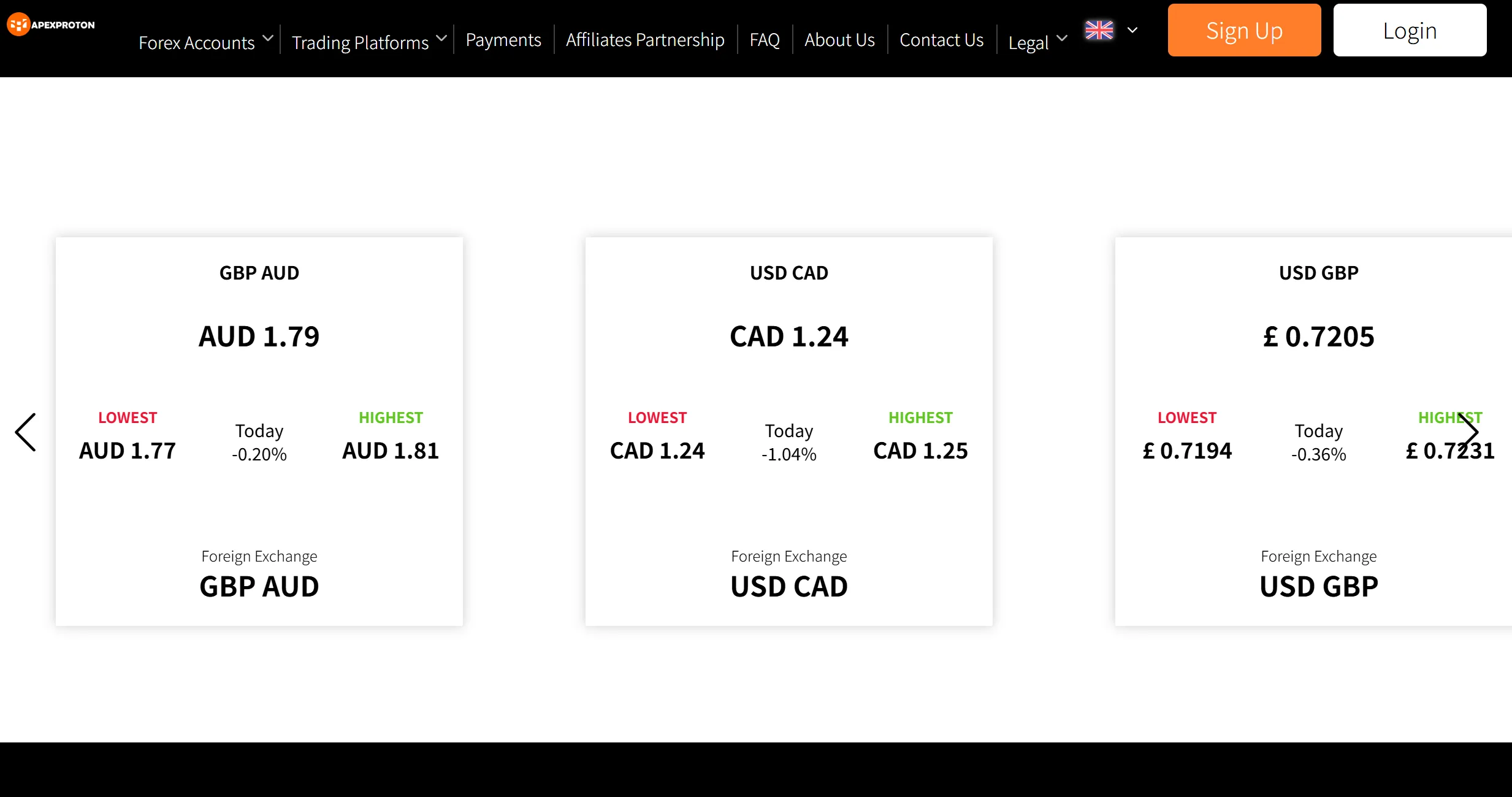Click the white Login button
Screen dimensions: 1512x797
pos(1410,30)
